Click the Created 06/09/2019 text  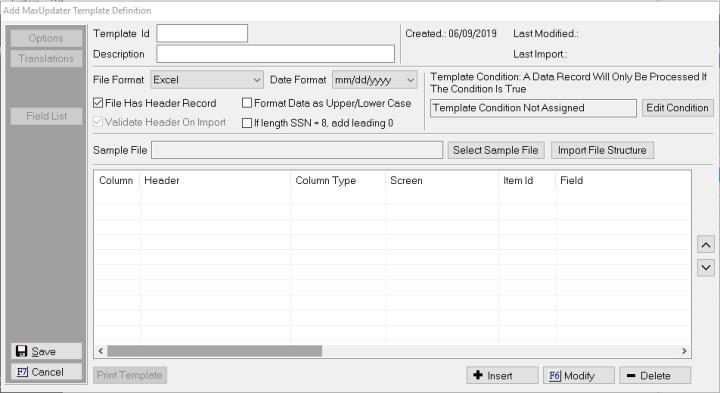[x=451, y=34]
